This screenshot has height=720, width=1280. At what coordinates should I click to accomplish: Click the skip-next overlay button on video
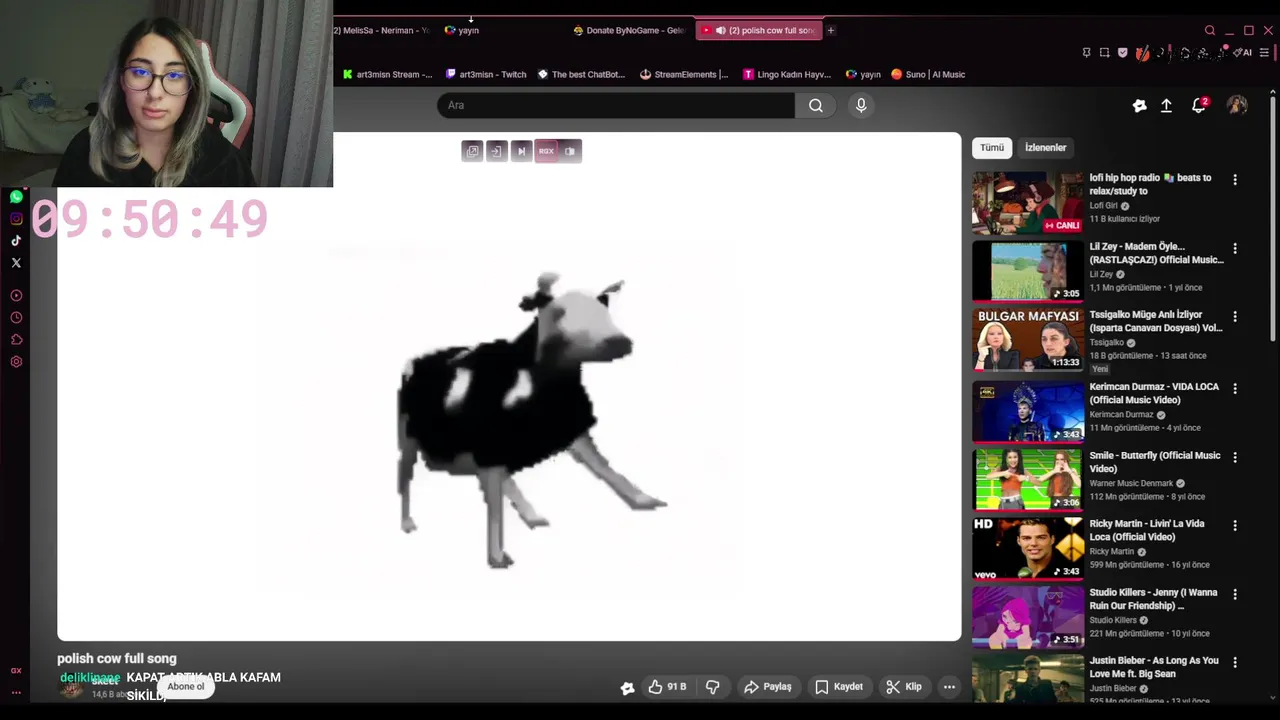coord(521,151)
